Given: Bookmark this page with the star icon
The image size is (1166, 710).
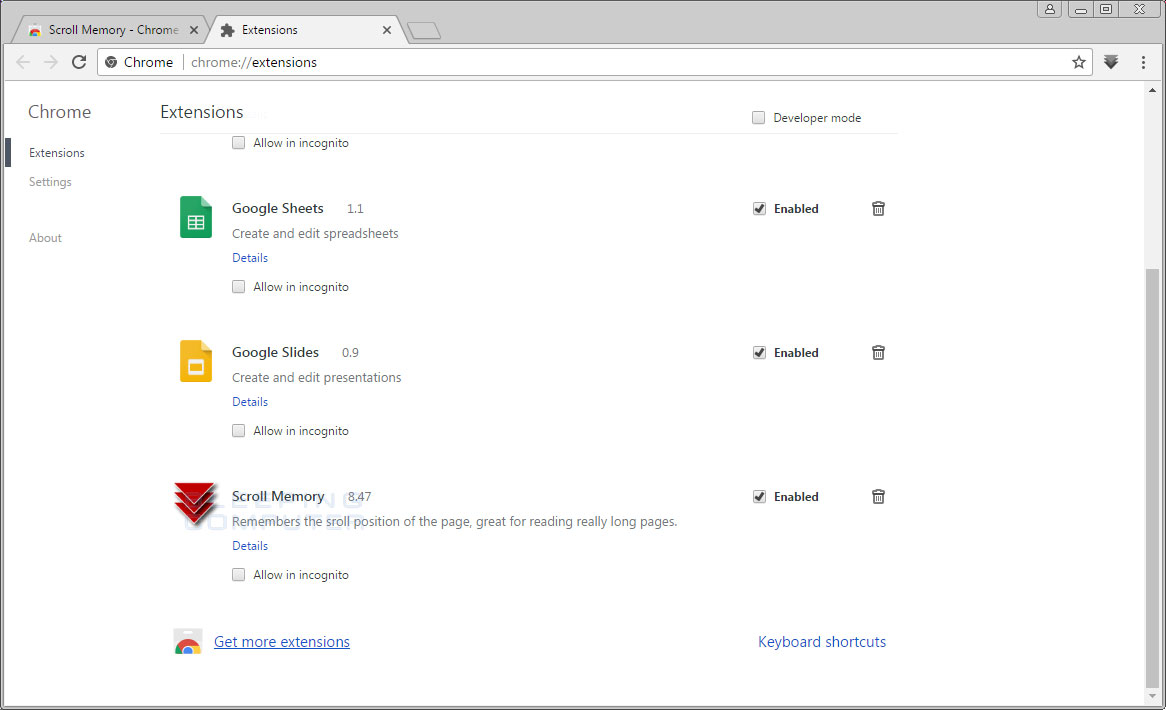Looking at the screenshot, I should pyautogui.click(x=1079, y=62).
